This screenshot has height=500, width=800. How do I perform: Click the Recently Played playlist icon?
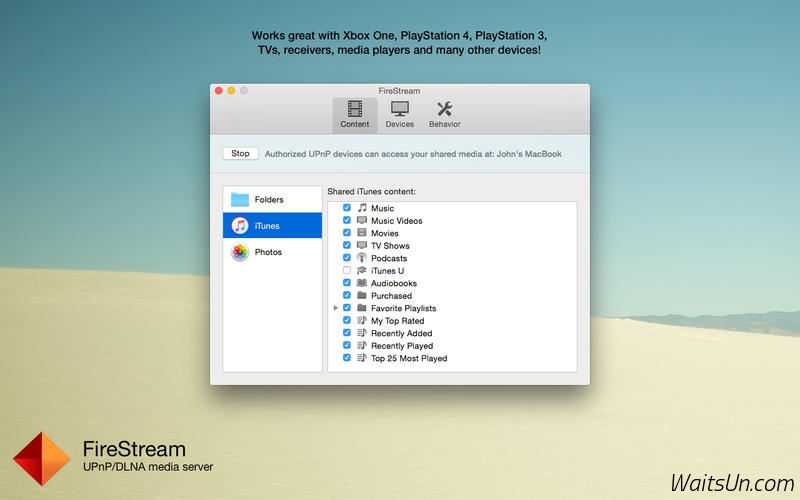362,345
